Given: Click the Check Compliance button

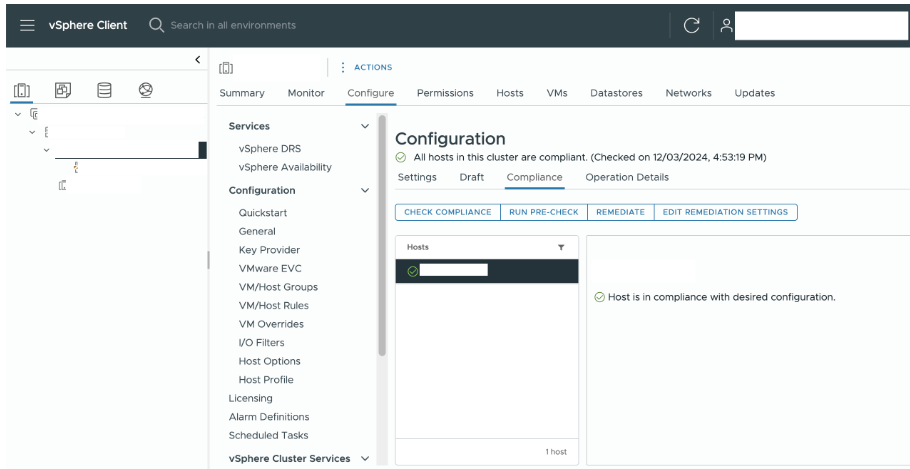Looking at the screenshot, I should (x=448, y=212).
